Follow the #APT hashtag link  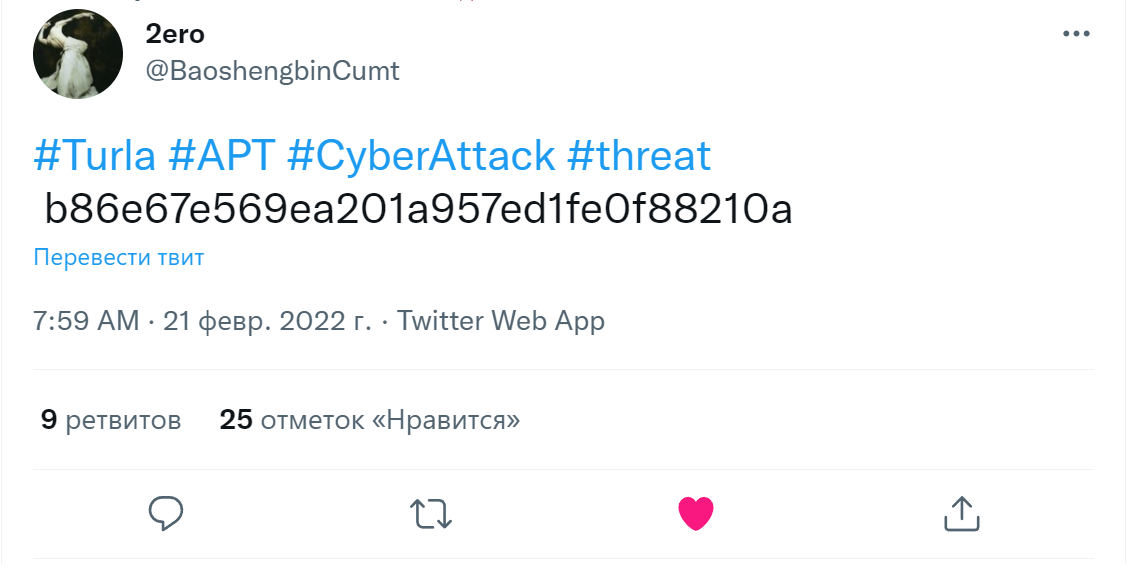point(221,156)
